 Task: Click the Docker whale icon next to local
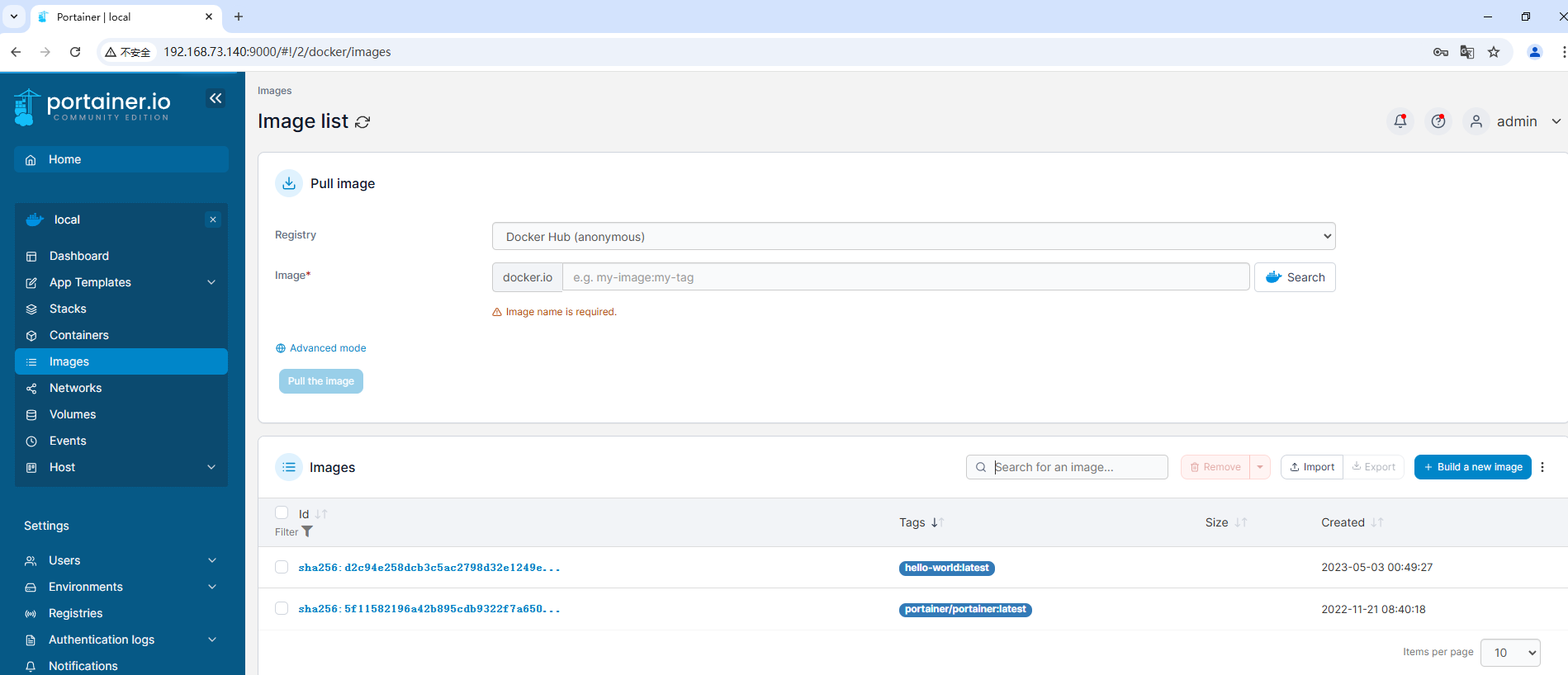click(x=35, y=219)
